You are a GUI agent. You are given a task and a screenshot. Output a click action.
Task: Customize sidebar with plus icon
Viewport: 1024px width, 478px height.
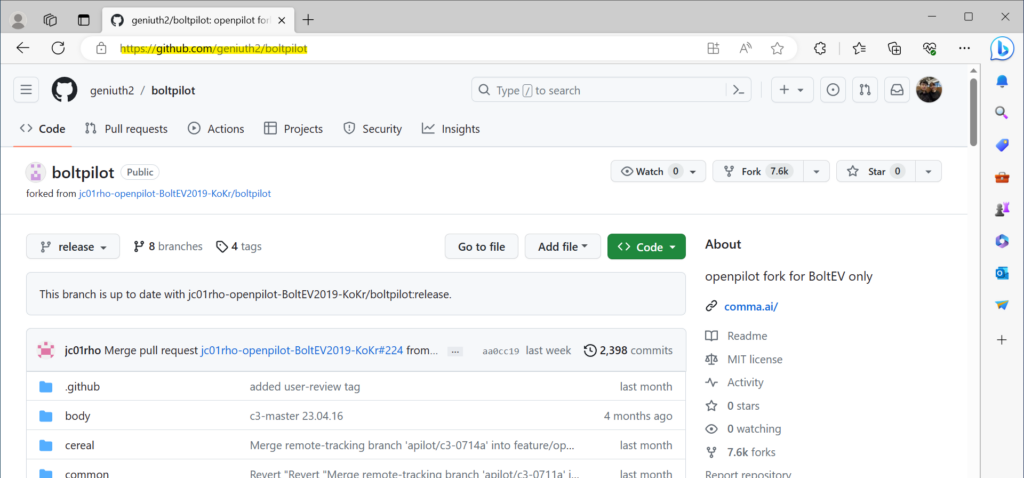(x=1002, y=340)
